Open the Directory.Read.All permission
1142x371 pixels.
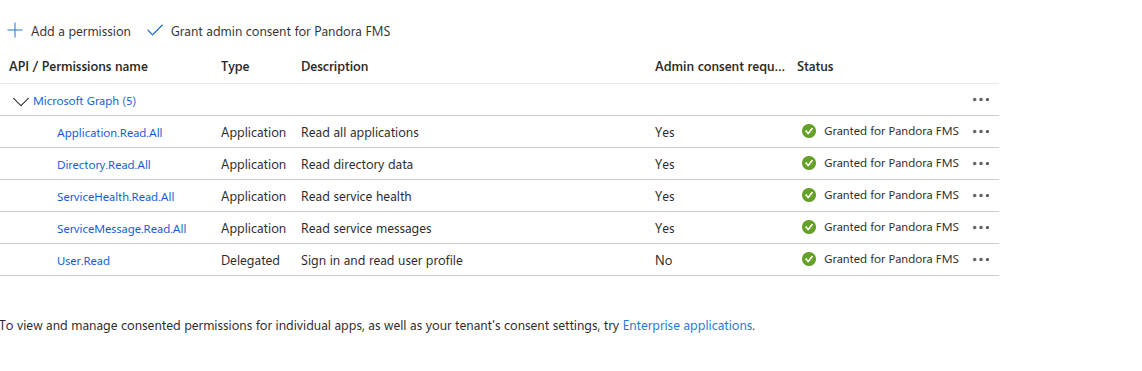tap(104, 165)
